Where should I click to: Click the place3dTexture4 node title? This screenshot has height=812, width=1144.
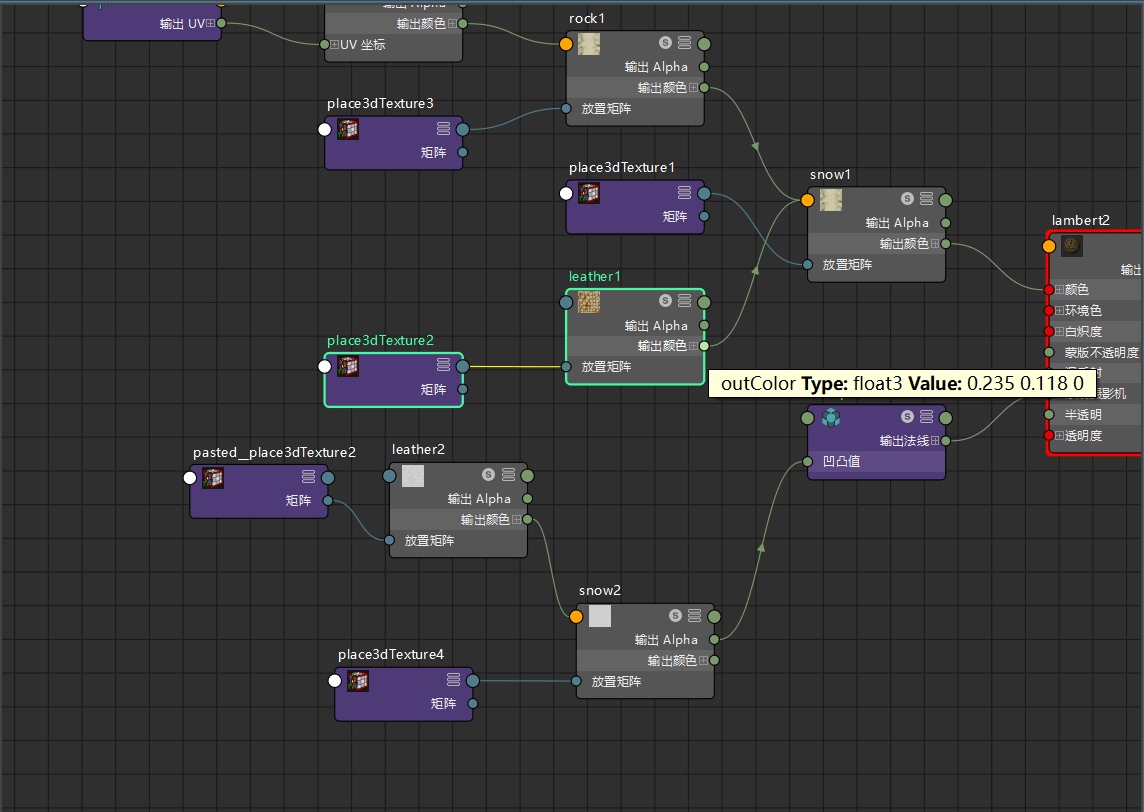pos(390,654)
